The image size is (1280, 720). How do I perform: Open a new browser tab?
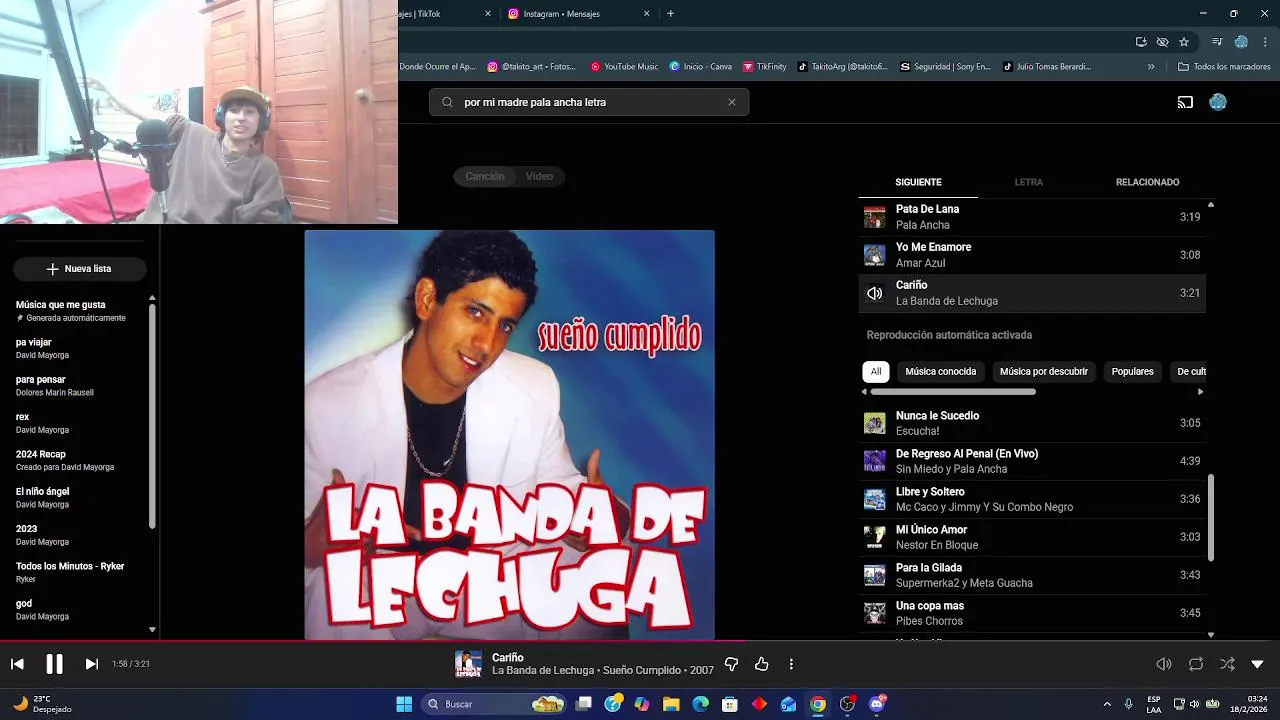click(670, 14)
